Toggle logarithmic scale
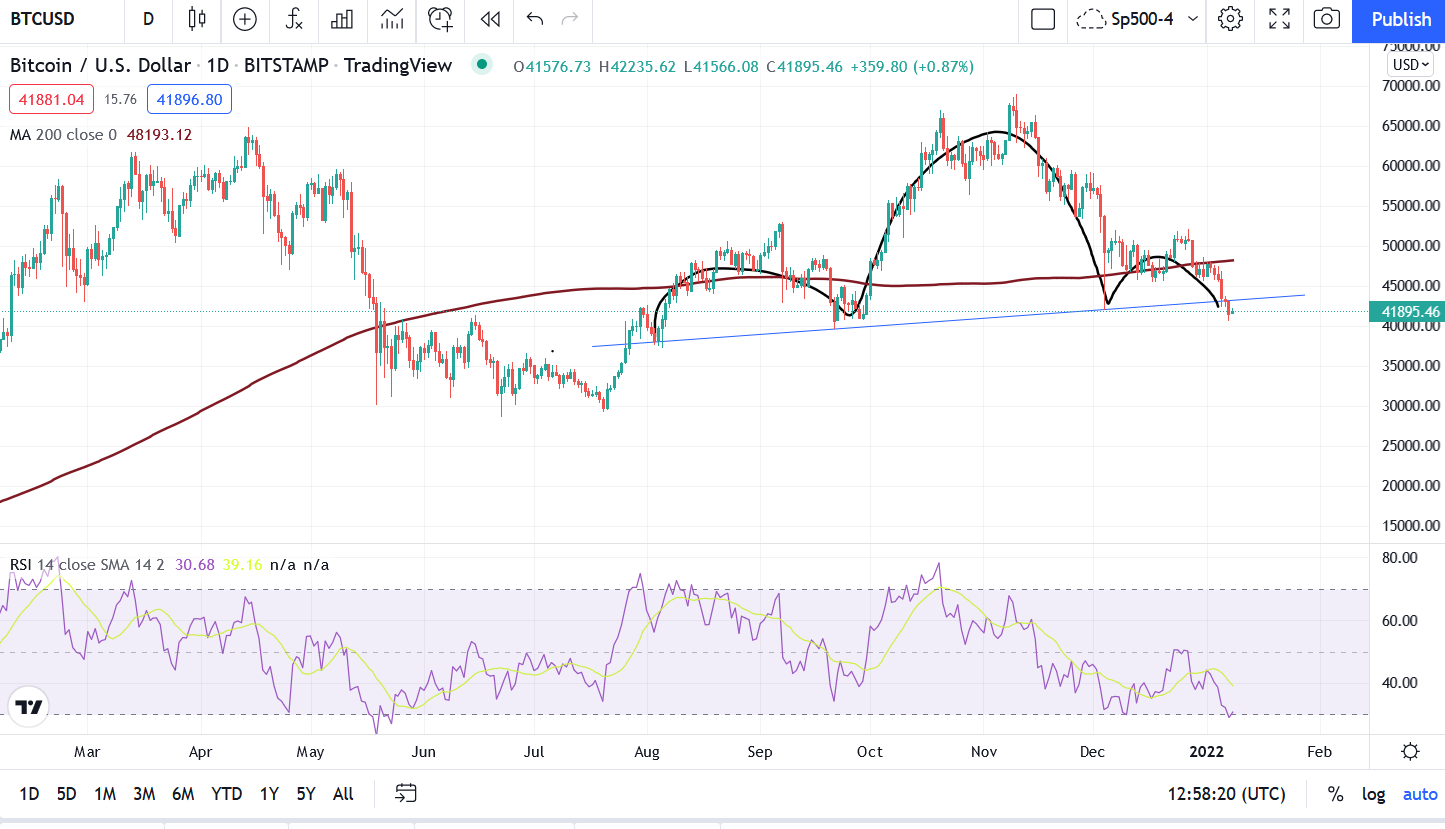 coord(1373,794)
